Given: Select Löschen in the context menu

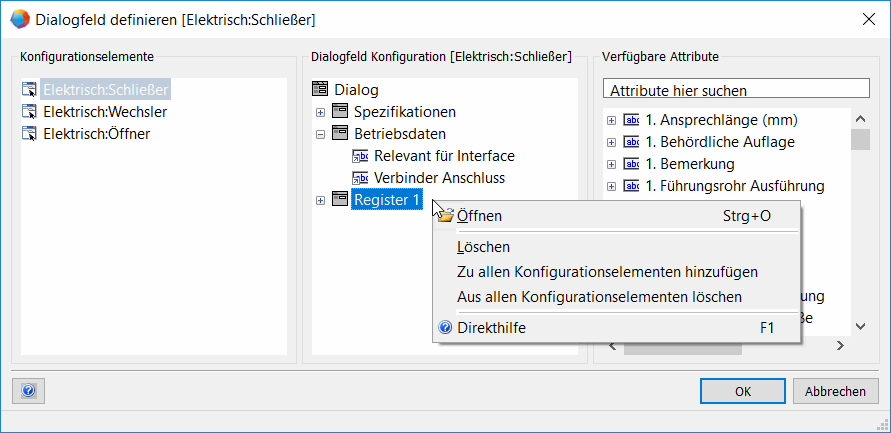Looking at the screenshot, I should (x=484, y=247).
